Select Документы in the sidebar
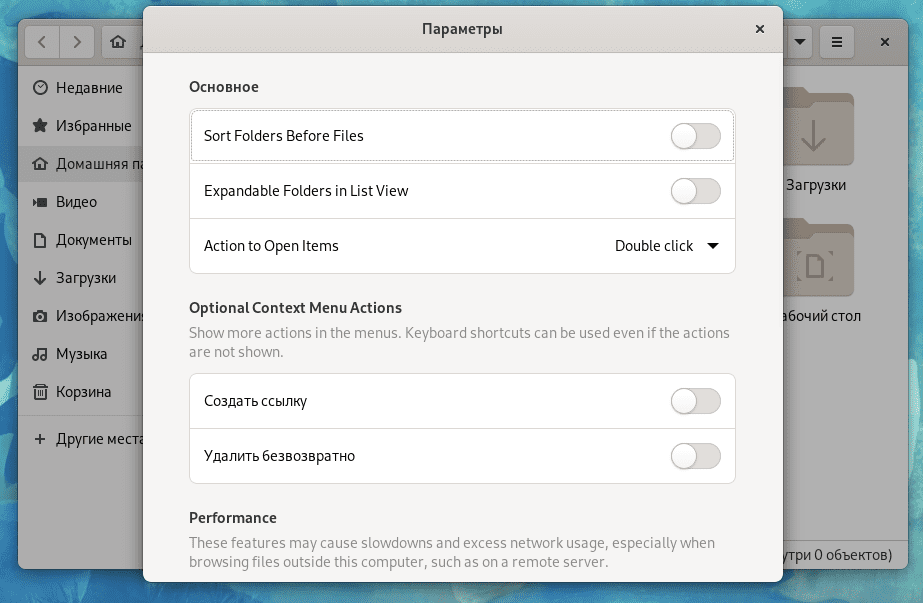 pyautogui.click(x=93, y=240)
